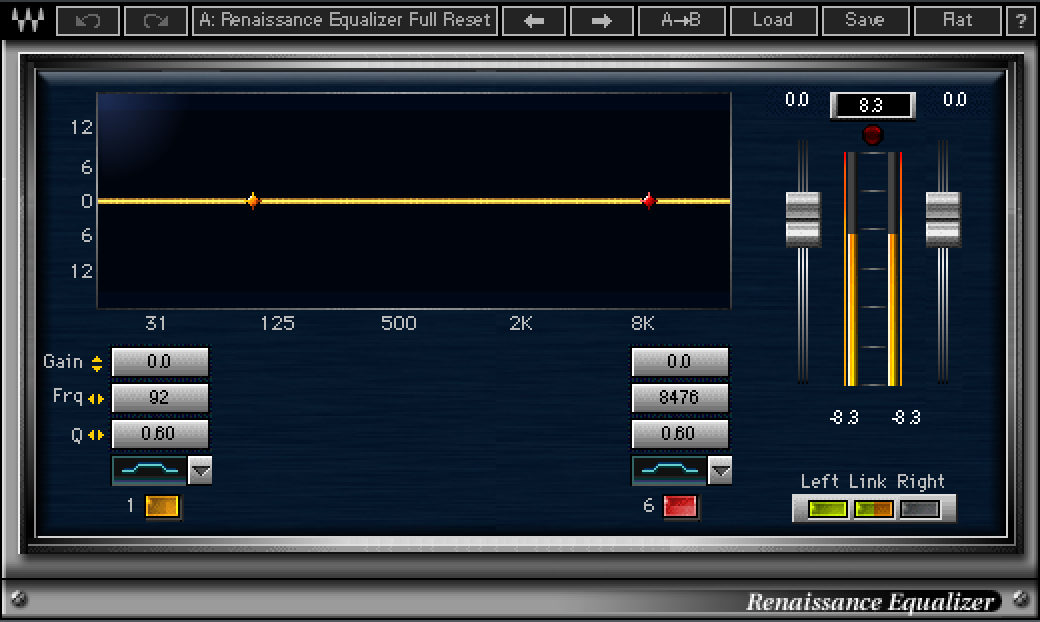Screen dimensions: 1040x622
Task: Toggle band 6 red on/off button
Action: (681, 507)
